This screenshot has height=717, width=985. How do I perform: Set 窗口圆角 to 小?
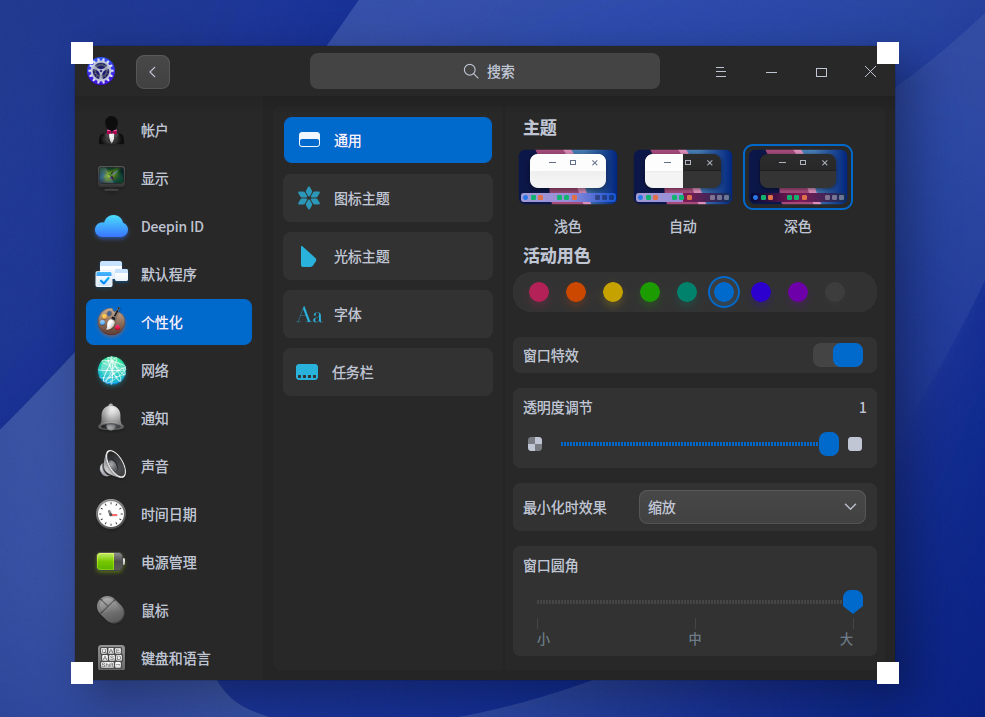[543, 639]
